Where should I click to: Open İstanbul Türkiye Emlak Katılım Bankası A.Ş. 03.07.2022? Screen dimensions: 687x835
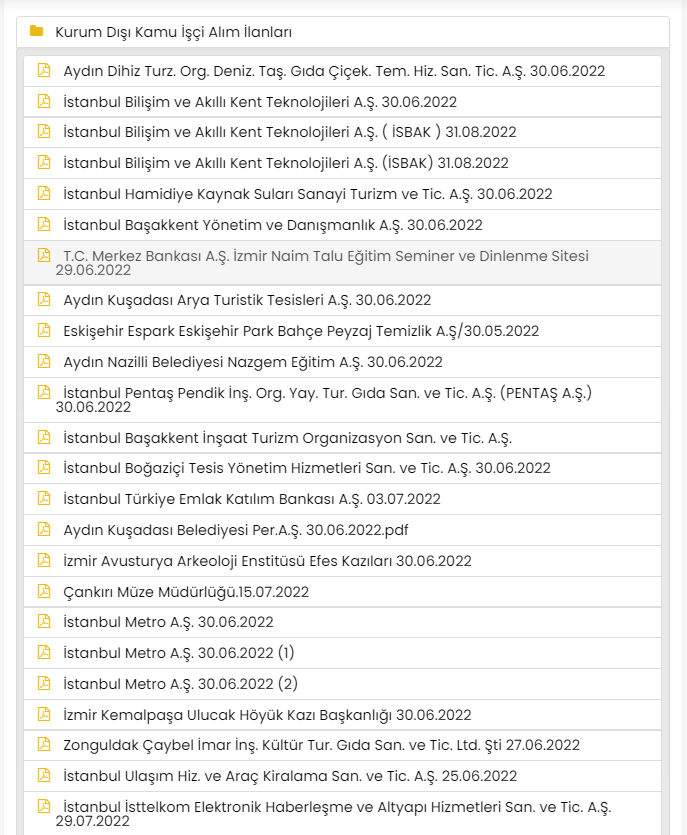[x=252, y=498]
